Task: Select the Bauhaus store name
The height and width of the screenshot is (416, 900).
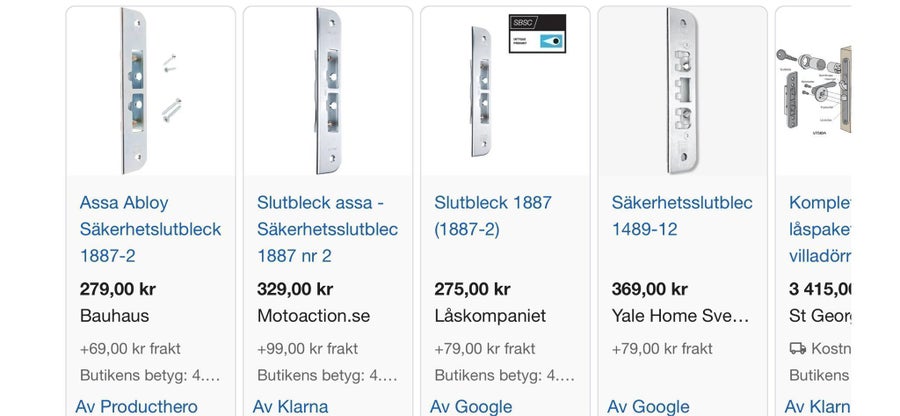Action: [114, 316]
